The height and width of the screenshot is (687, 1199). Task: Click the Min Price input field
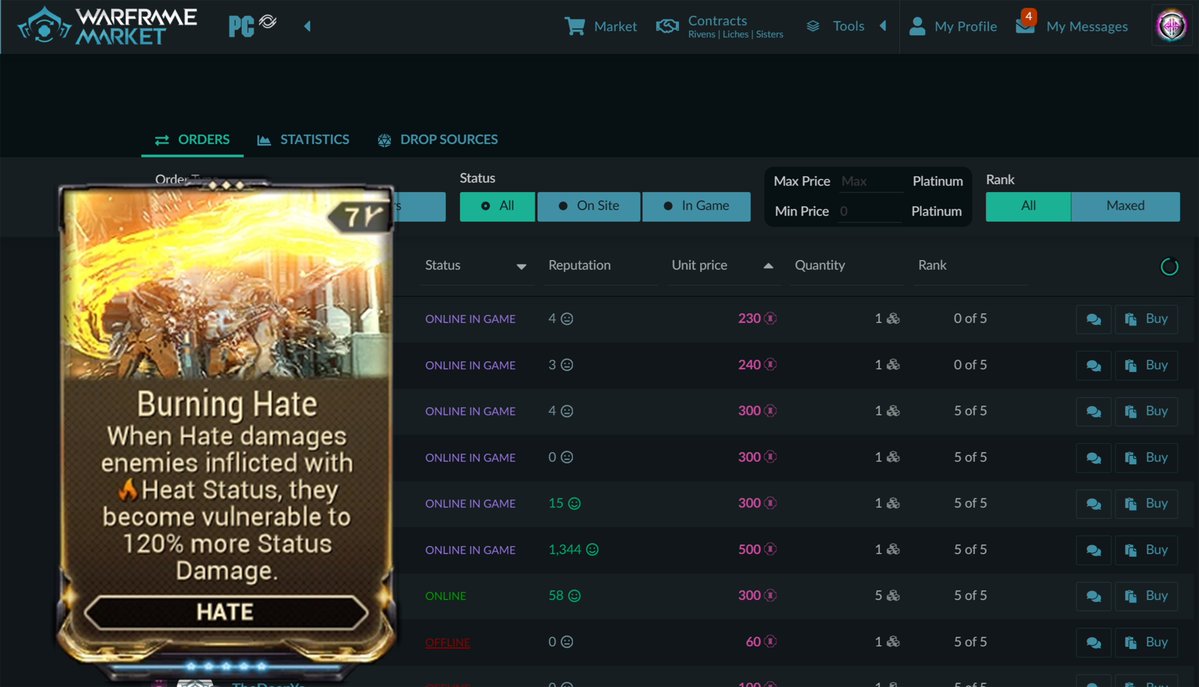pos(869,211)
